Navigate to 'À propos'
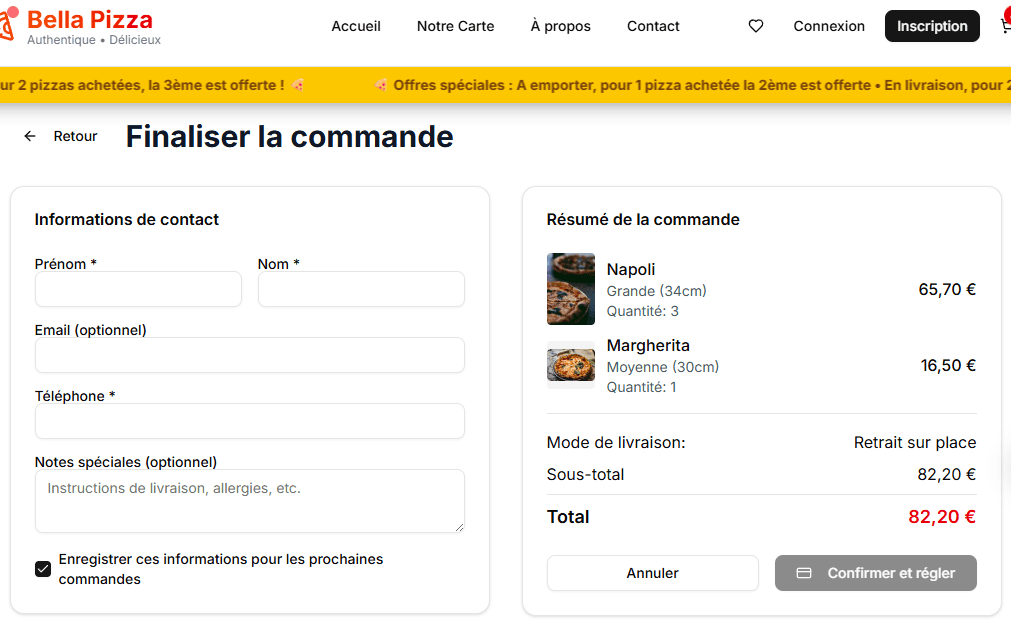Image resolution: width=1011 pixels, height=636 pixels. click(x=560, y=26)
